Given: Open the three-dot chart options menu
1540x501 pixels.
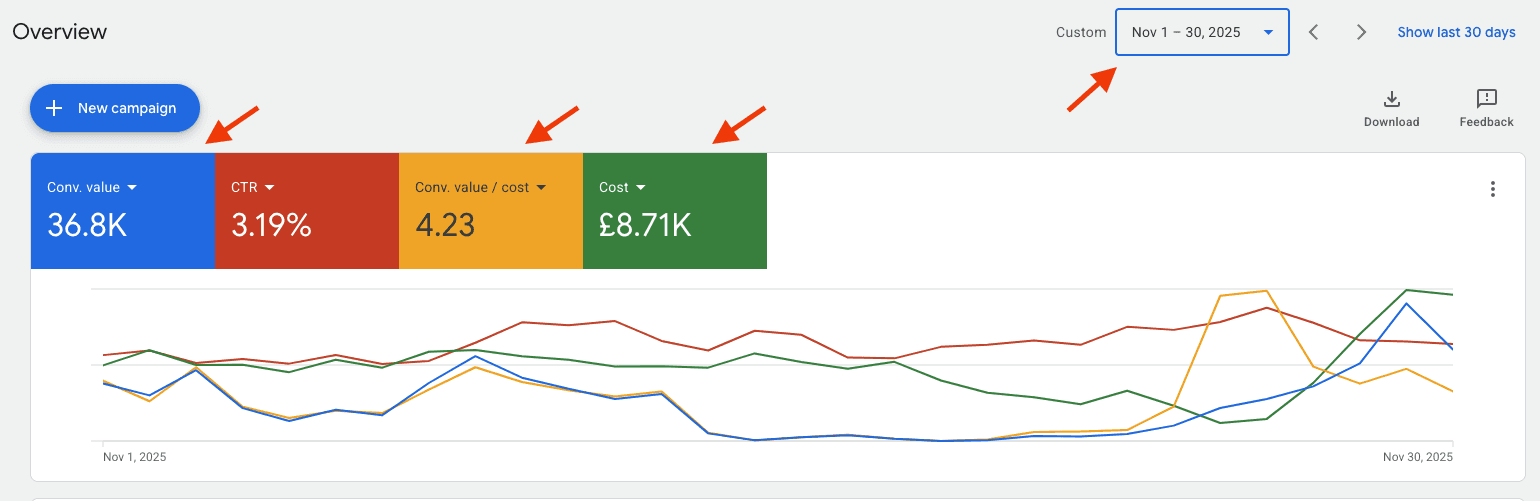Looking at the screenshot, I should pyautogui.click(x=1492, y=189).
